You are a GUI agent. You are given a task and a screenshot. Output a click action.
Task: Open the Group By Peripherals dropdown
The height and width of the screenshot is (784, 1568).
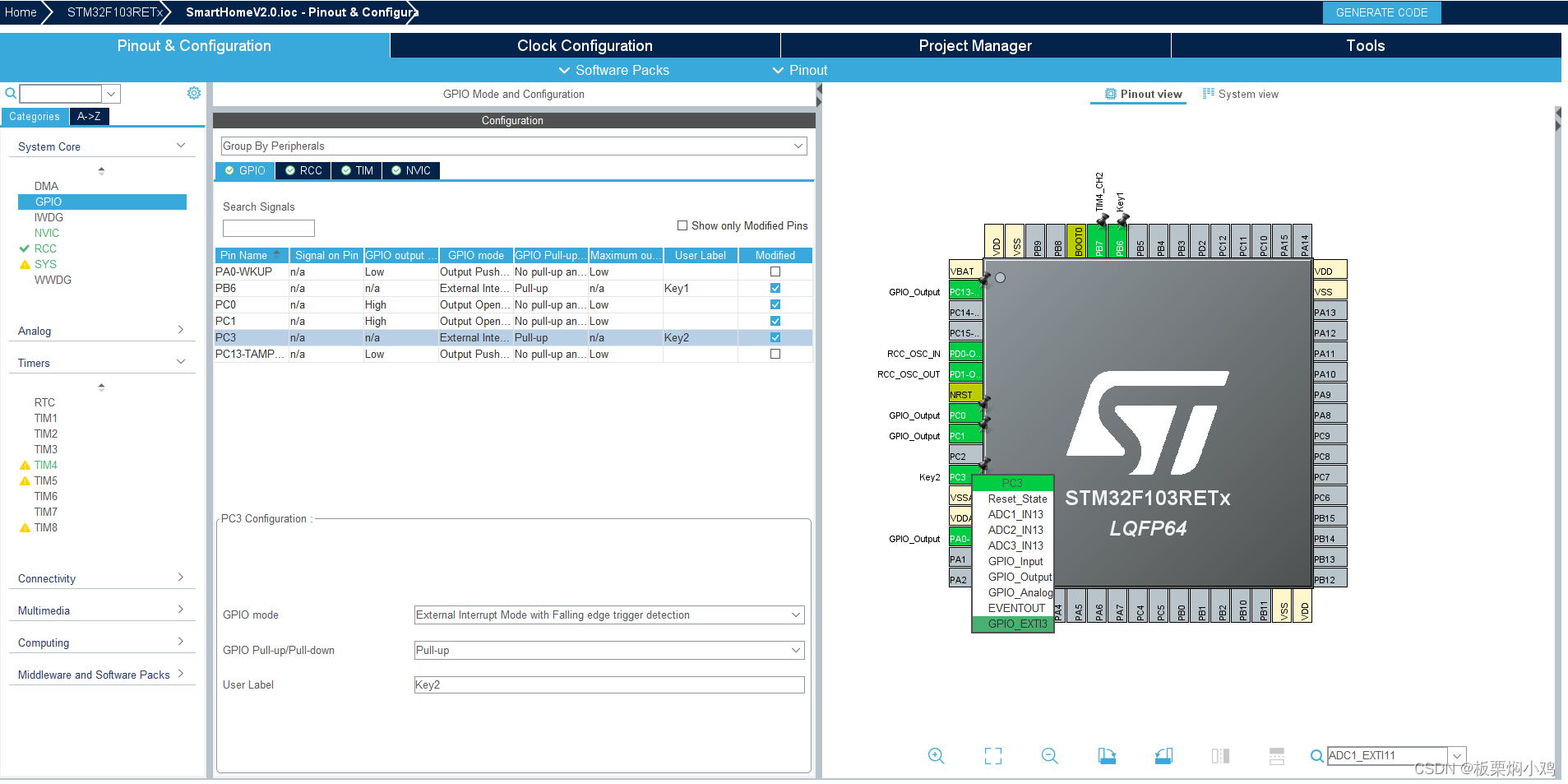[x=514, y=146]
